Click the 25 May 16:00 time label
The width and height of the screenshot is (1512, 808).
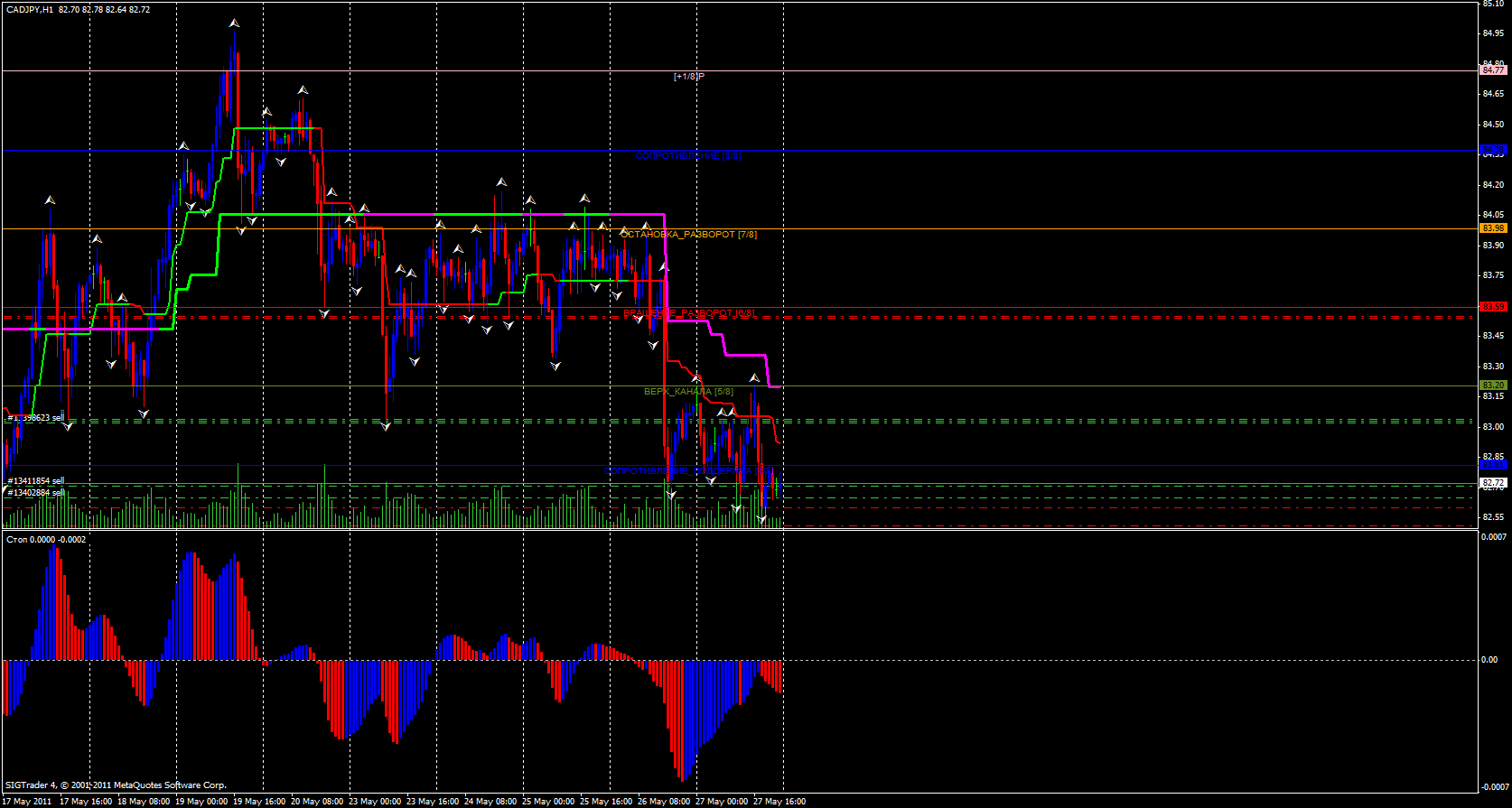(x=606, y=802)
